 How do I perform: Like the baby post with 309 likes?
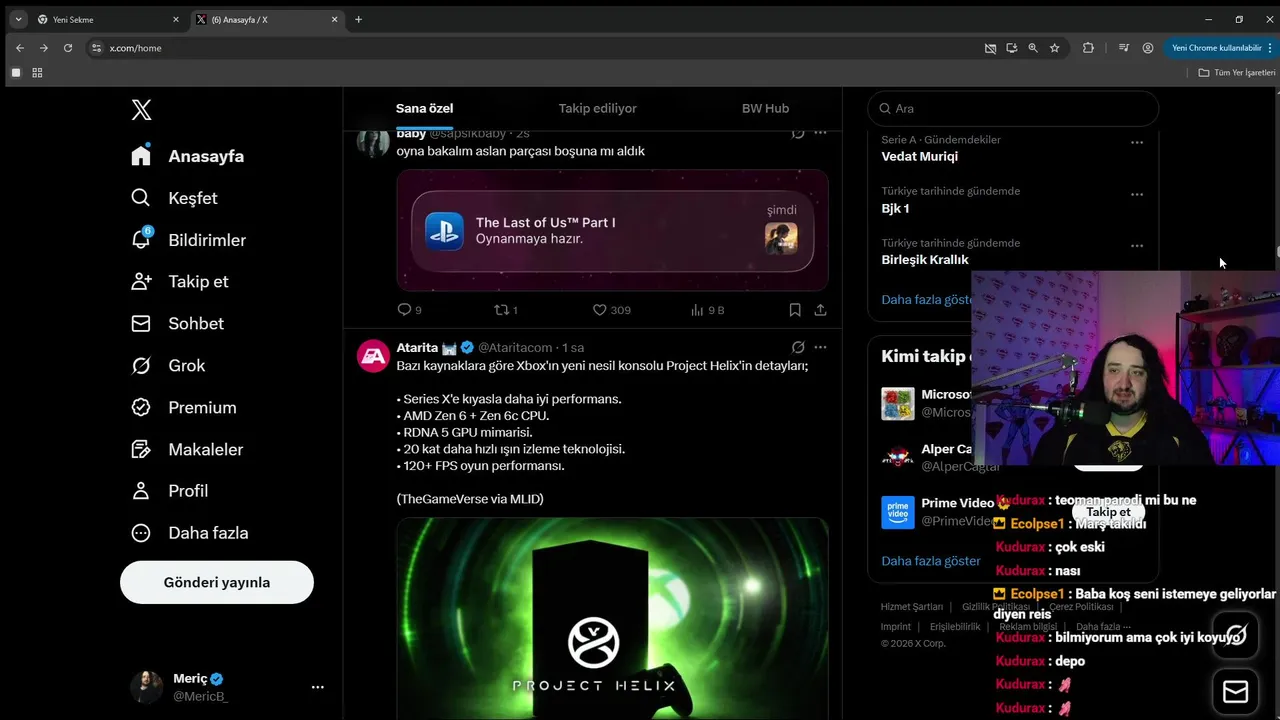600,310
